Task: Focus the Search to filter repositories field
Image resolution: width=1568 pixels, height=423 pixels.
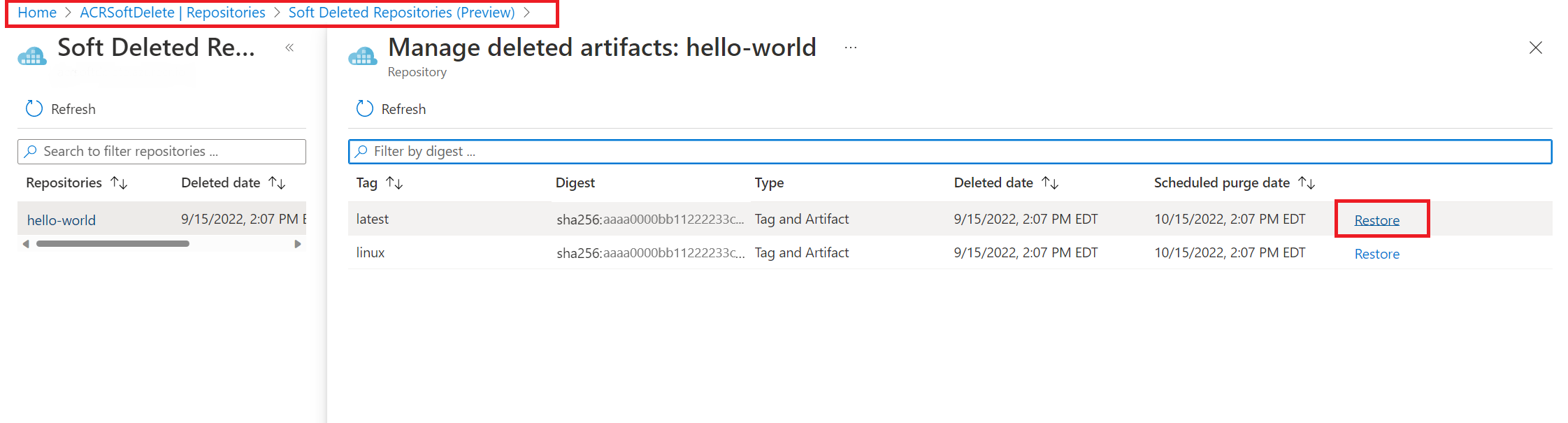Action: (161, 151)
